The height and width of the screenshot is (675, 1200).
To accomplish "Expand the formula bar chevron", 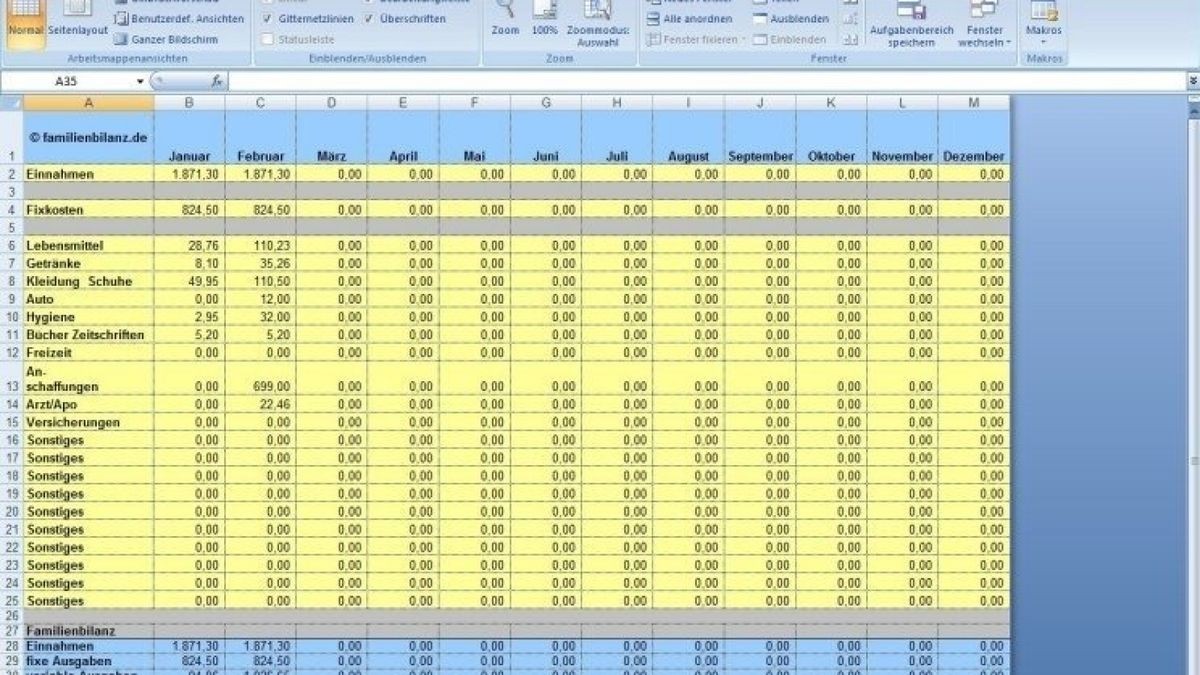I will [1192, 80].
